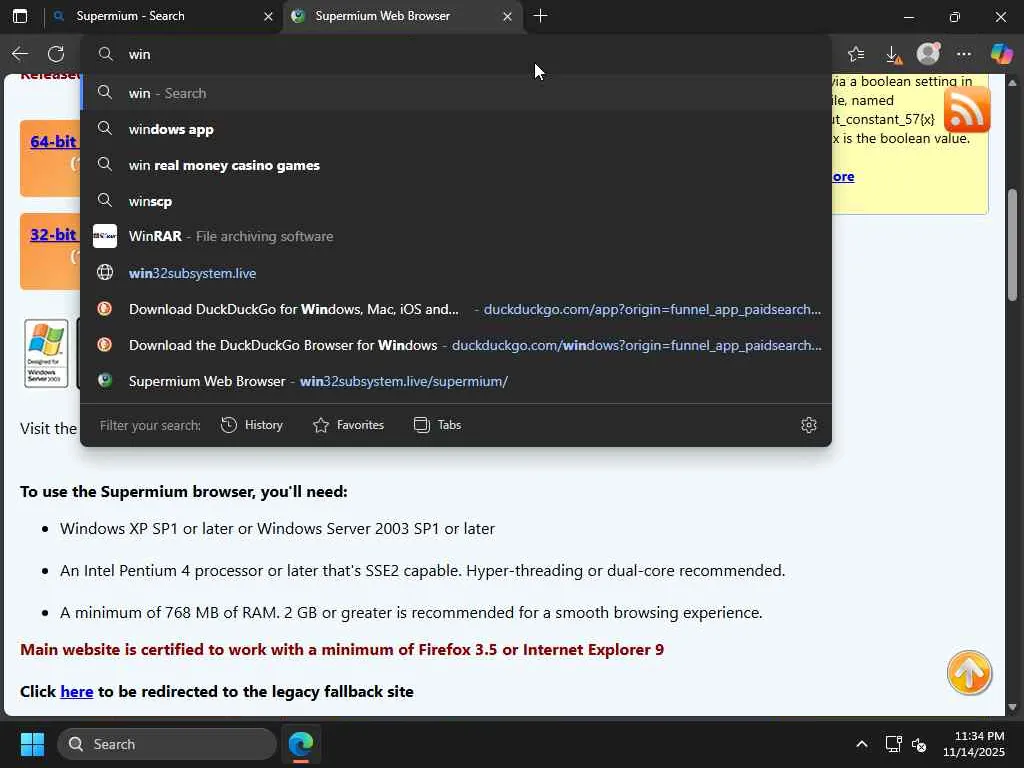Select 'Download DuckDuckGo for Windows, Mac, iOS' suggestion

coord(456,309)
